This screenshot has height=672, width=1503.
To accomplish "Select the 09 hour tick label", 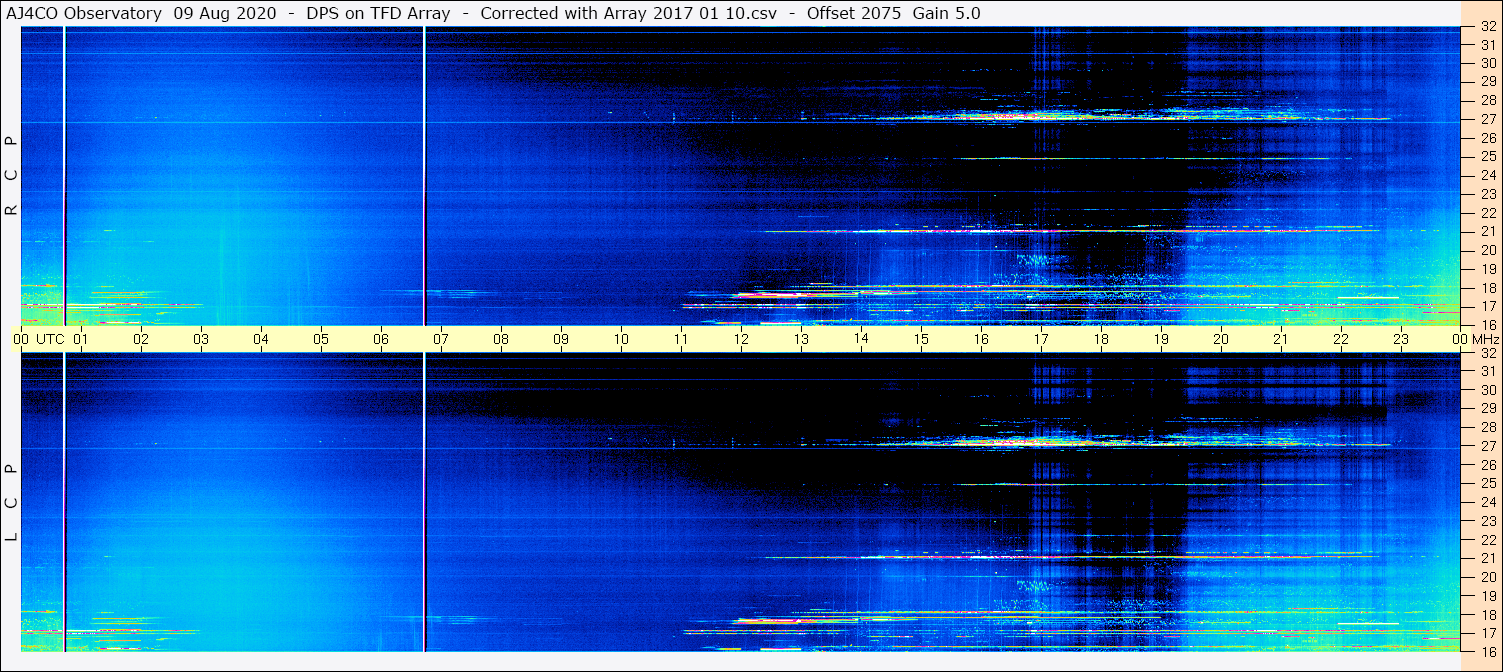I will click(561, 339).
